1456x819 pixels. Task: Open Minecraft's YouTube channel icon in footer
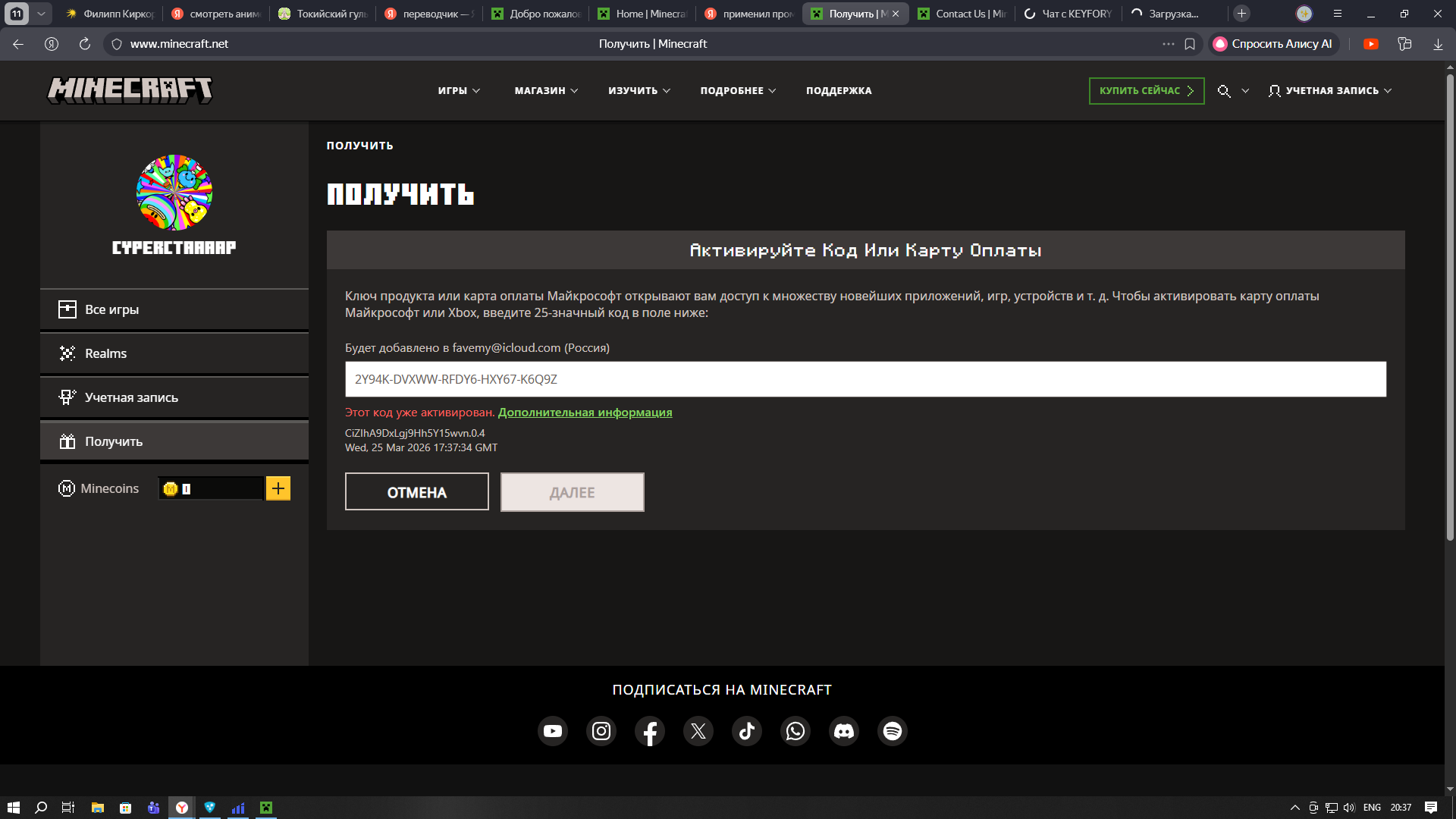553,731
